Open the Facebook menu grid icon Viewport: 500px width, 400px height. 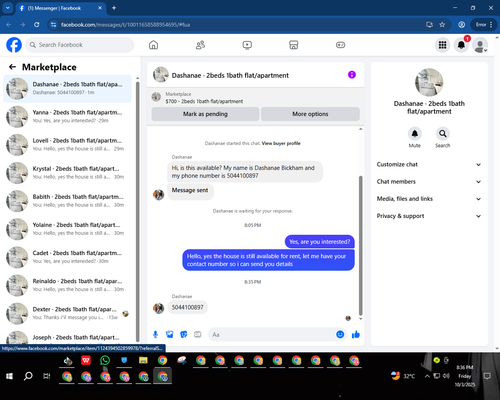[x=442, y=45]
